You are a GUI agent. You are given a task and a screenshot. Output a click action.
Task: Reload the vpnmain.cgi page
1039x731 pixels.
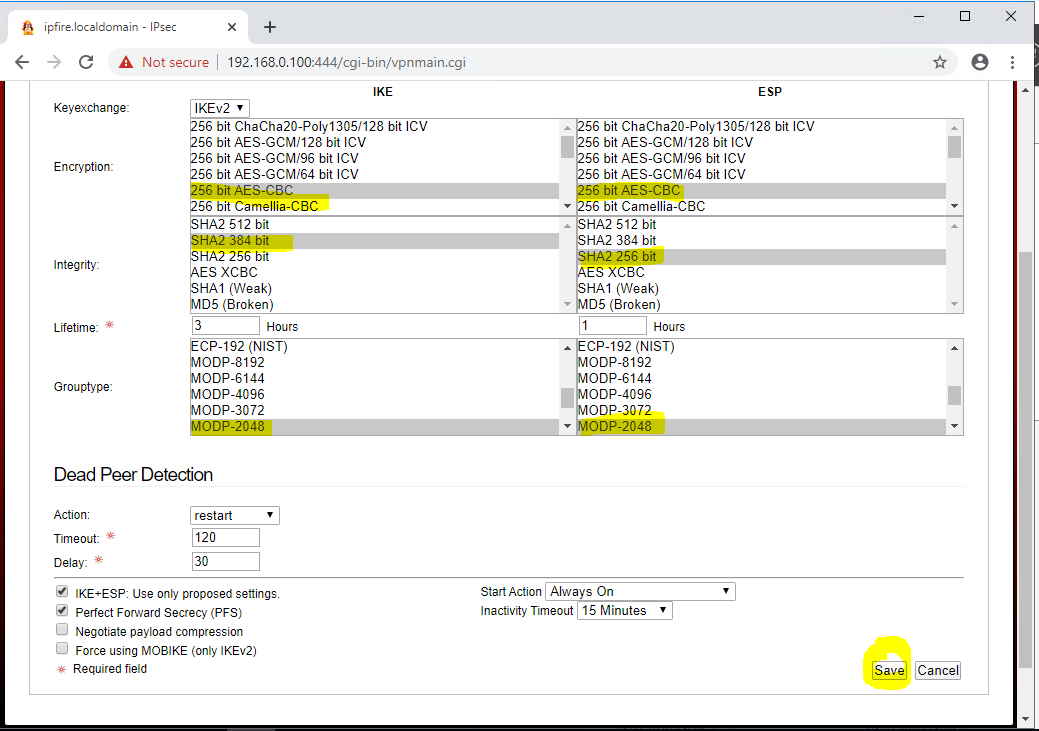[86, 61]
